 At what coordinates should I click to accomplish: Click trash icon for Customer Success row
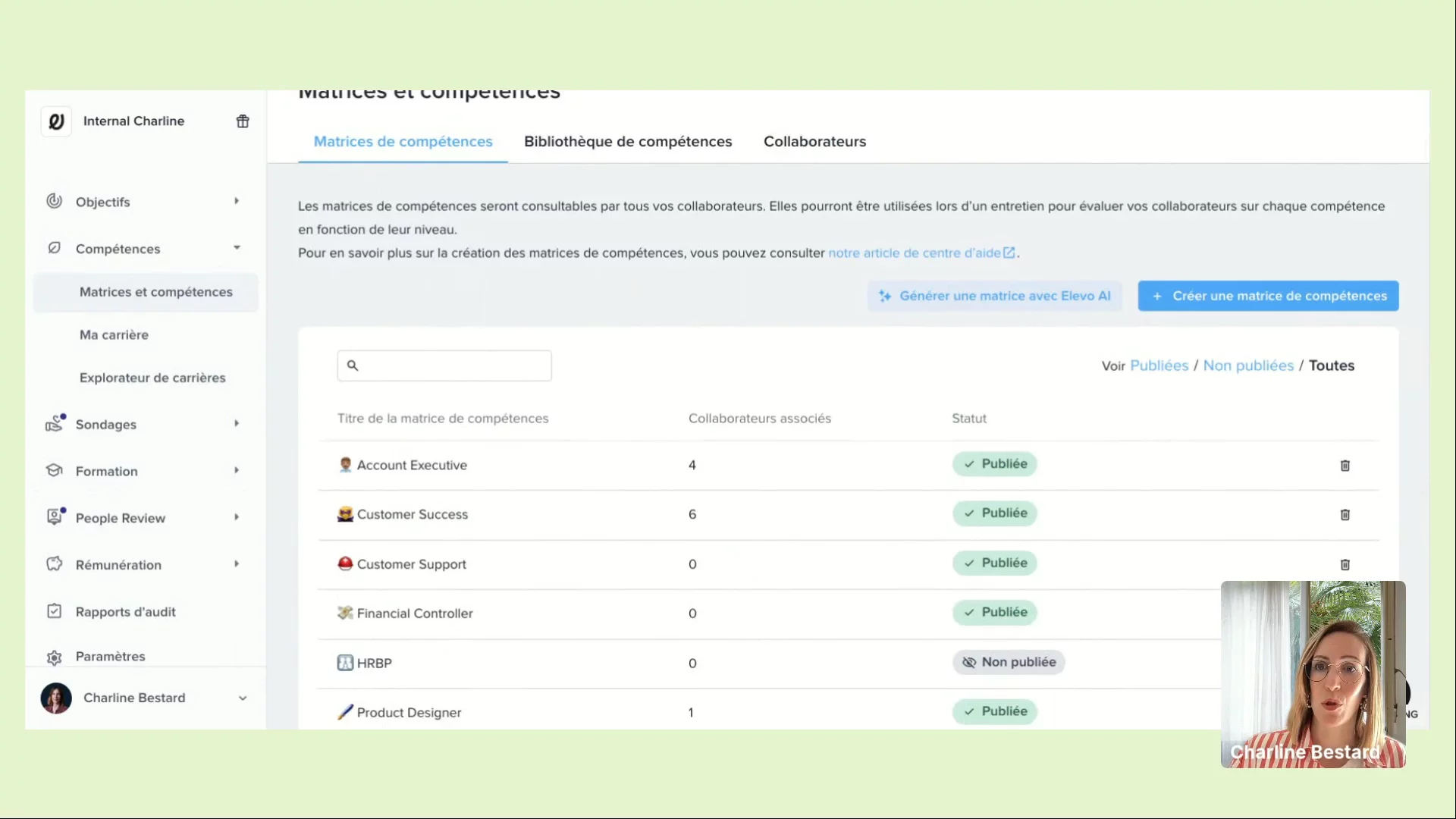point(1345,515)
